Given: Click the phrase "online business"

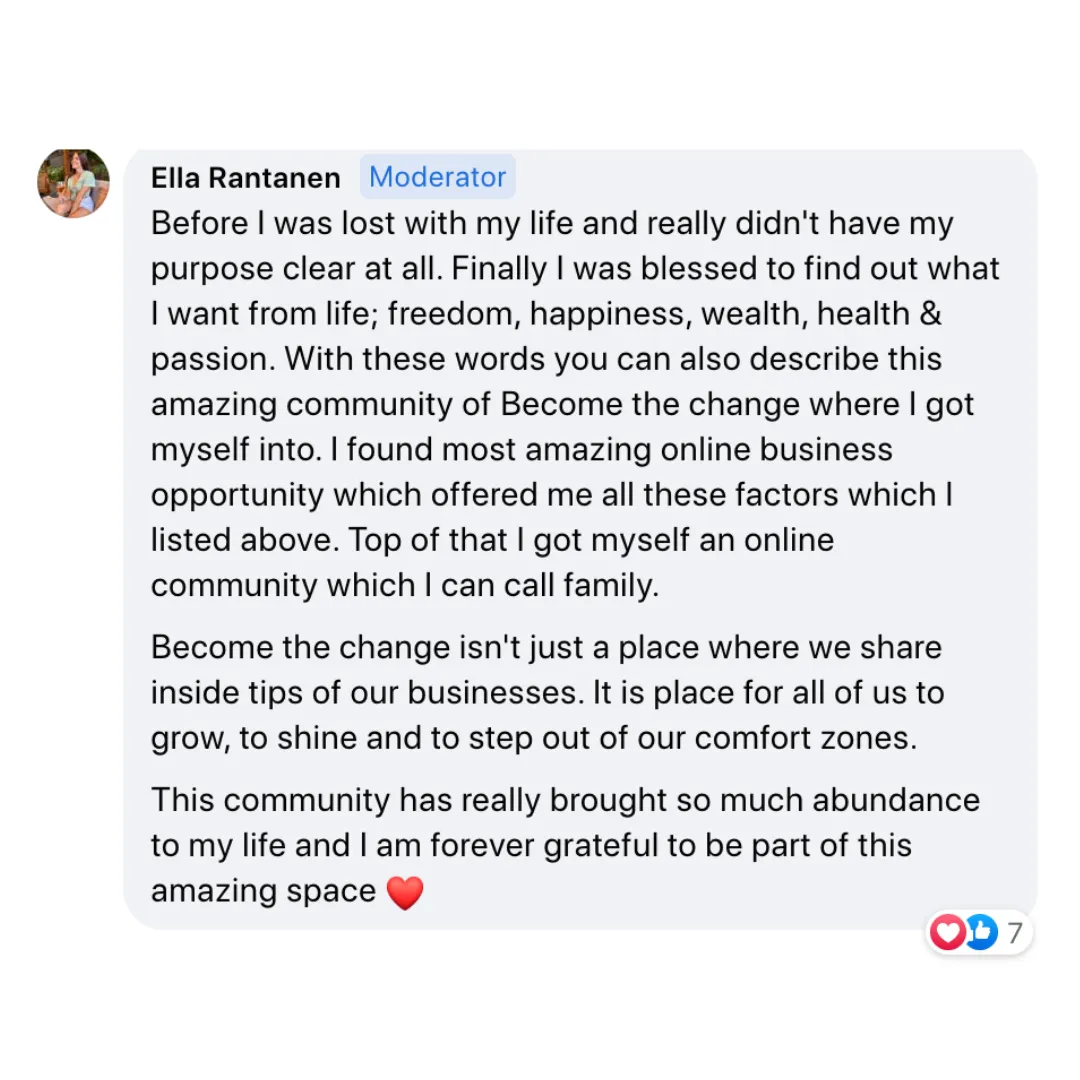Looking at the screenshot, I should [x=776, y=450].
